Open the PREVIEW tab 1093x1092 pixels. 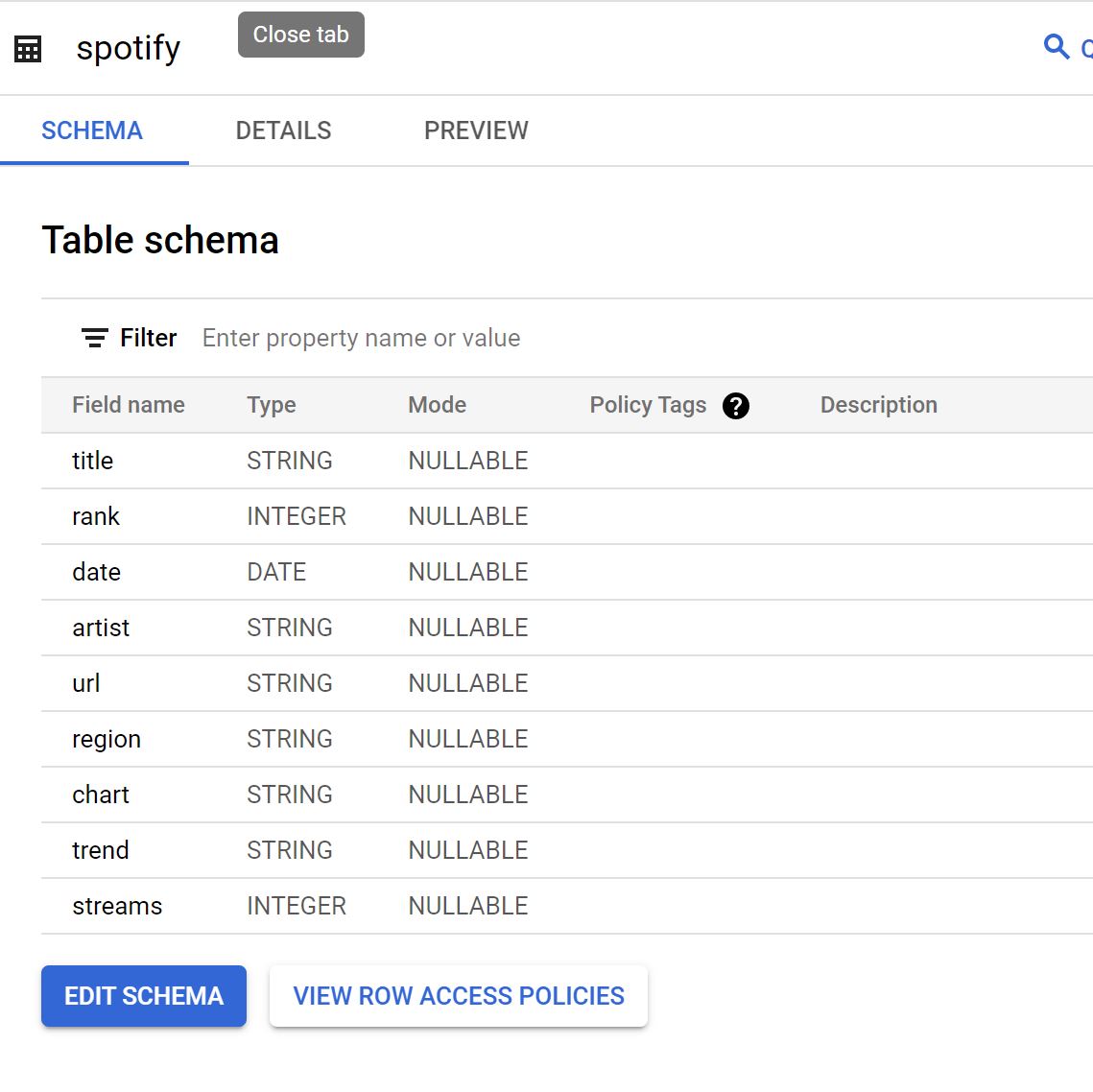[476, 131]
